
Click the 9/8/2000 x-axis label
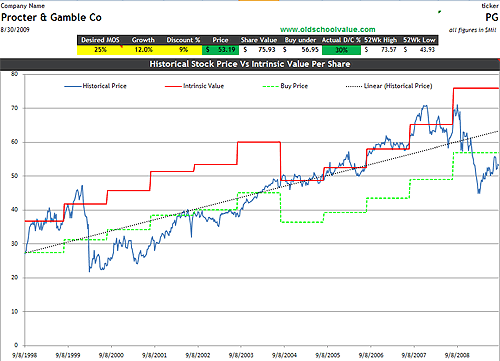point(111,355)
